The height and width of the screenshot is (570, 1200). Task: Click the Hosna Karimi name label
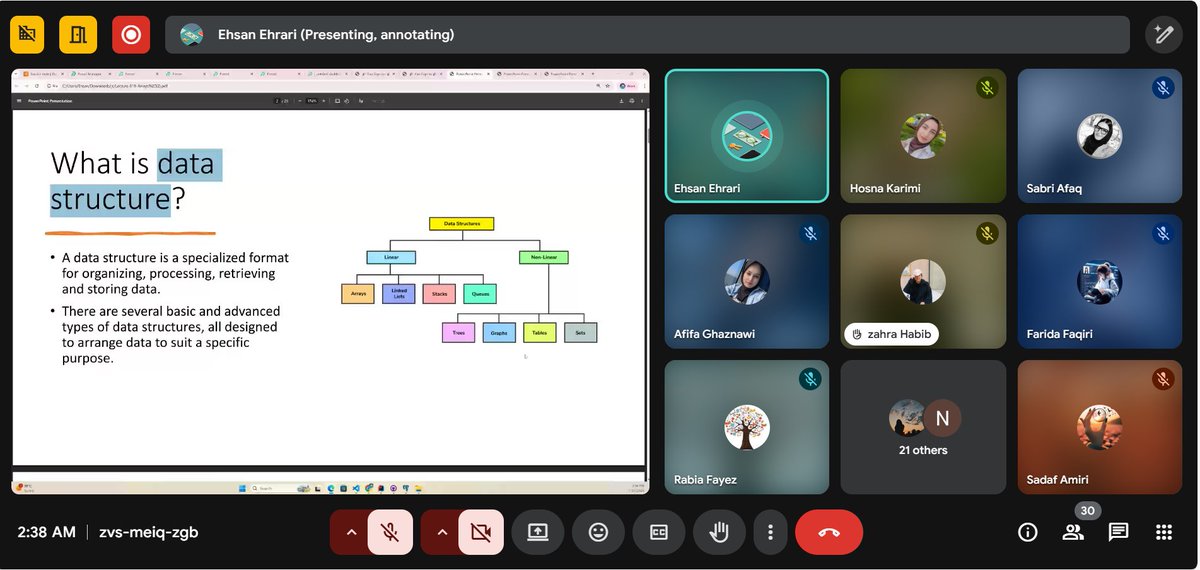point(885,188)
